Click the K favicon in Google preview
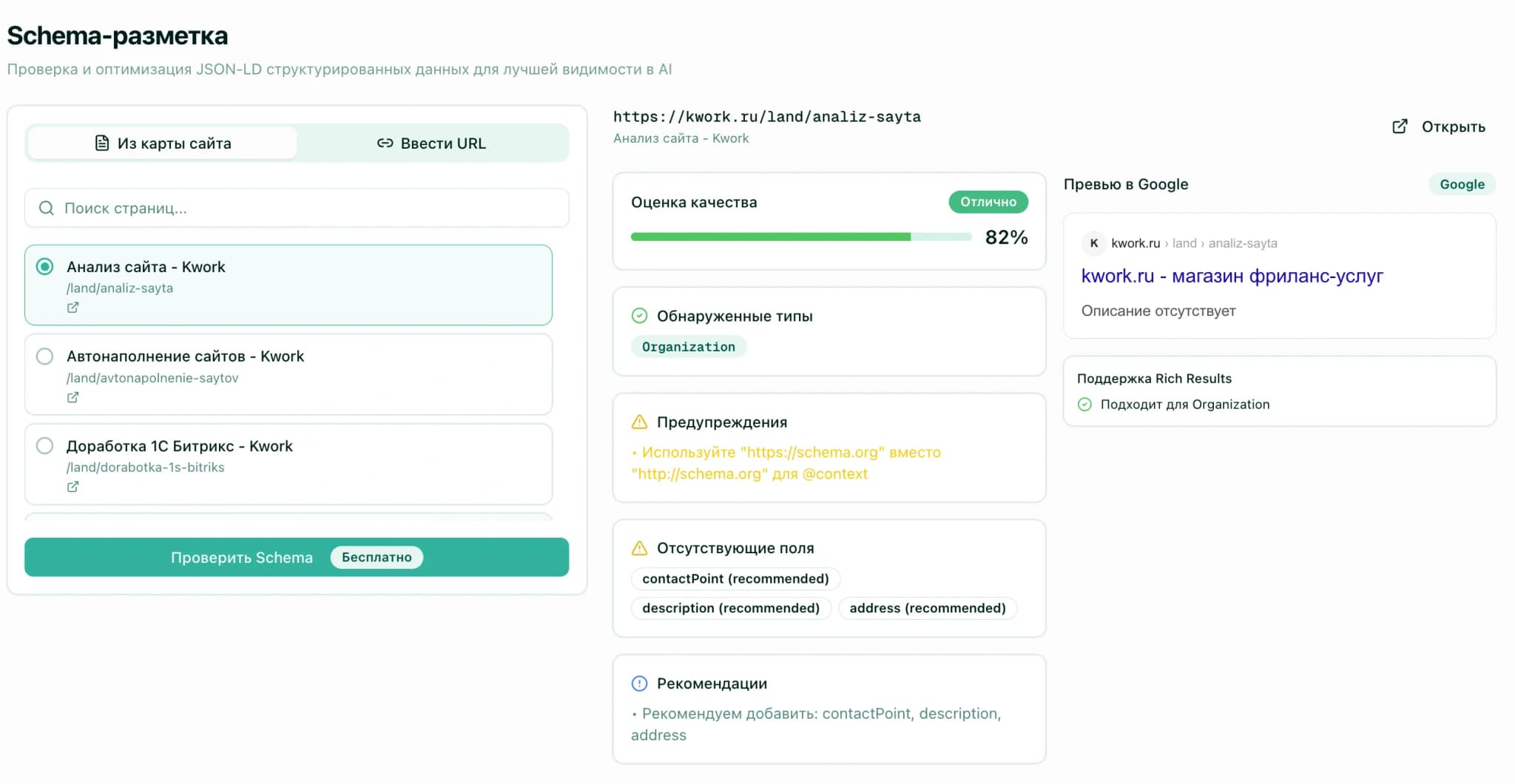Image resolution: width=1515 pixels, height=784 pixels. (1094, 243)
